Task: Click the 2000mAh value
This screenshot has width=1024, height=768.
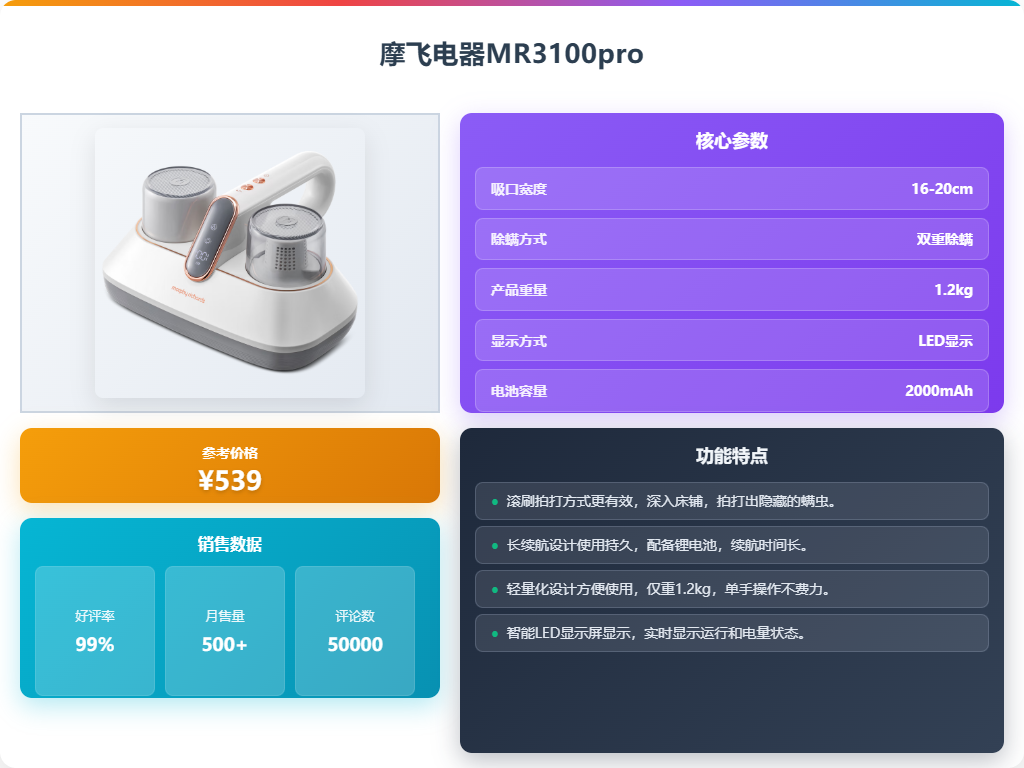Action: coord(938,391)
